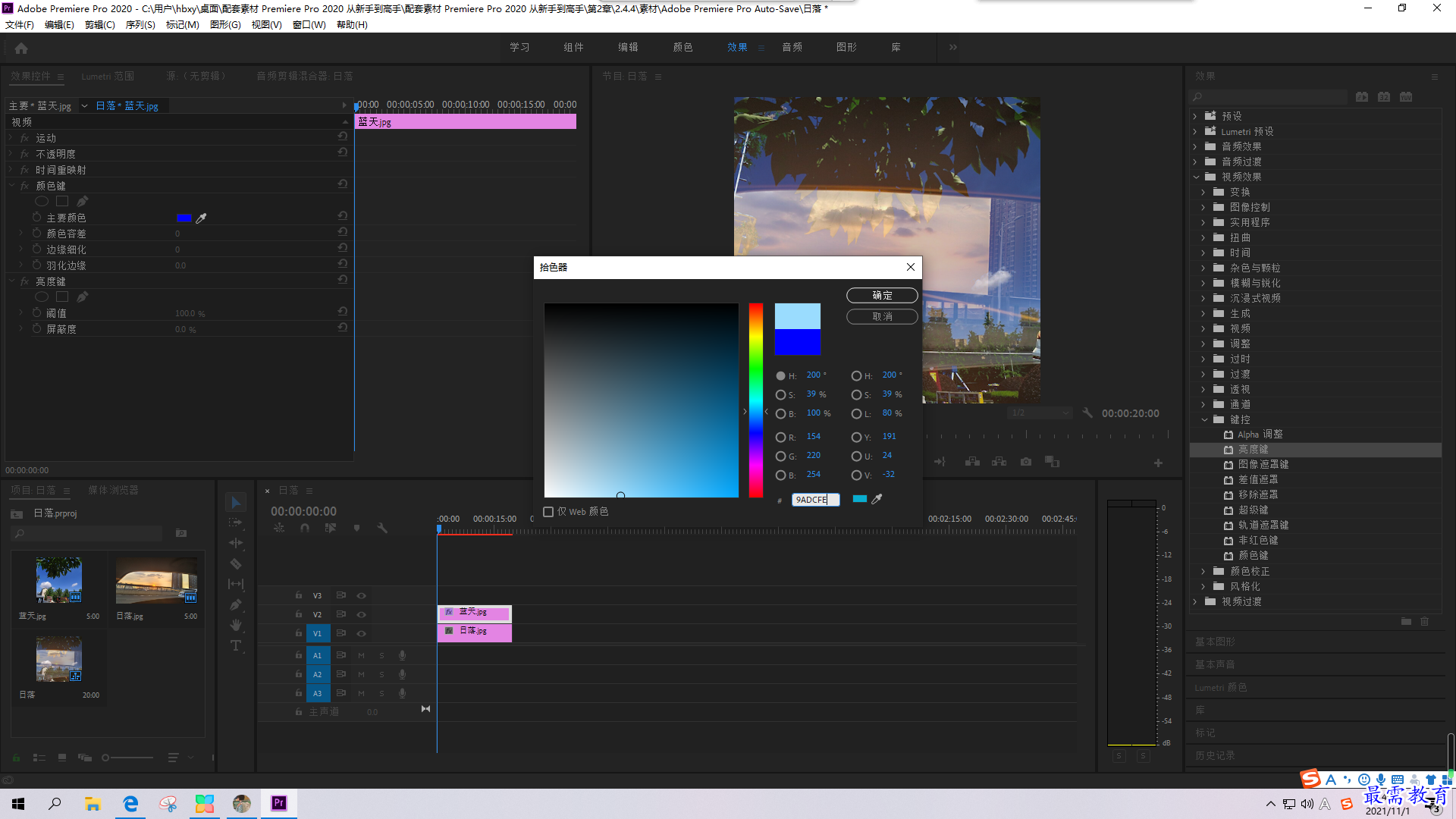
Task: Show more workspaces with overflow arrows
Action: (952, 47)
